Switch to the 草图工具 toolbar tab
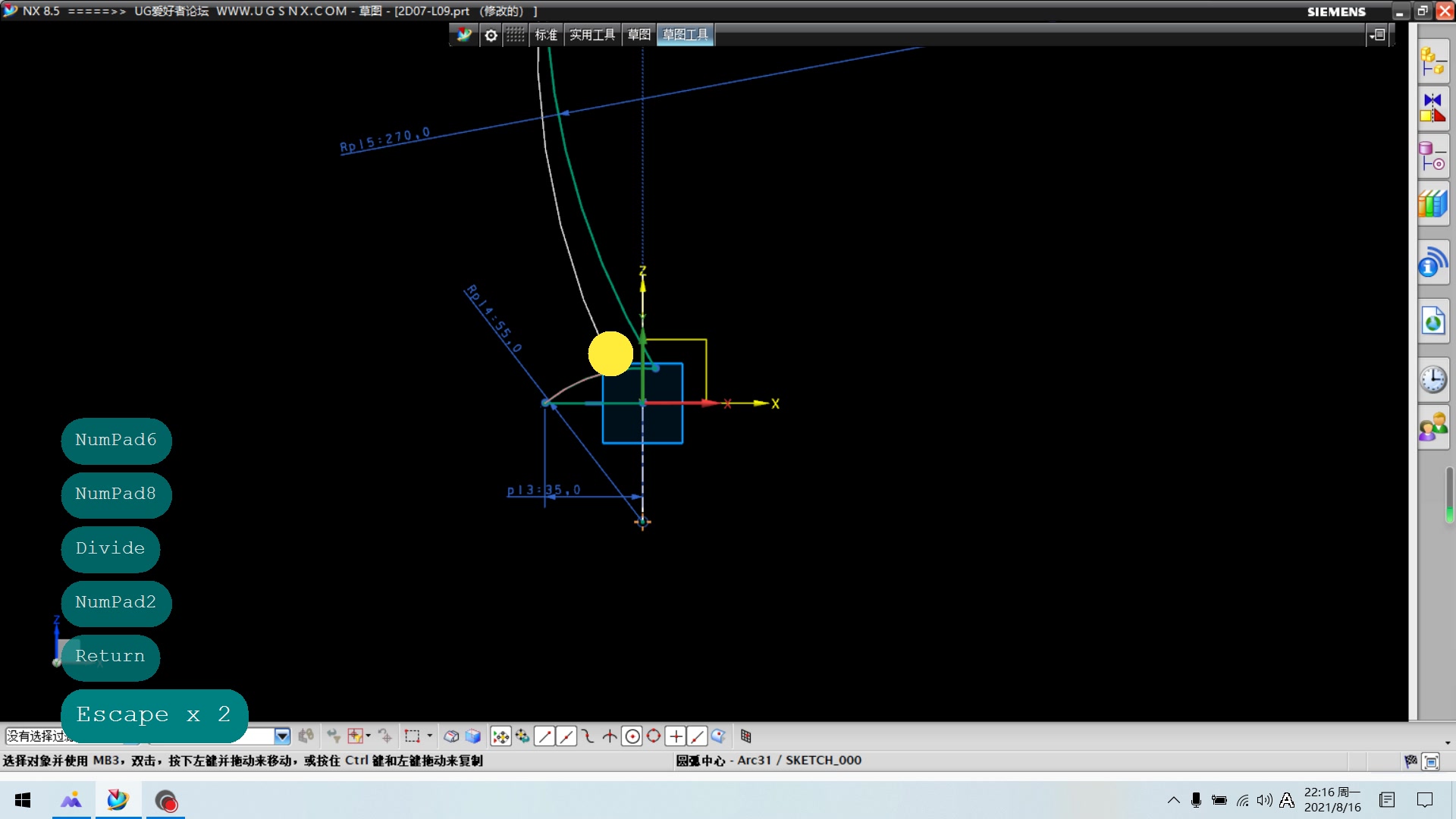 pyautogui.click(x=685, y=35)
